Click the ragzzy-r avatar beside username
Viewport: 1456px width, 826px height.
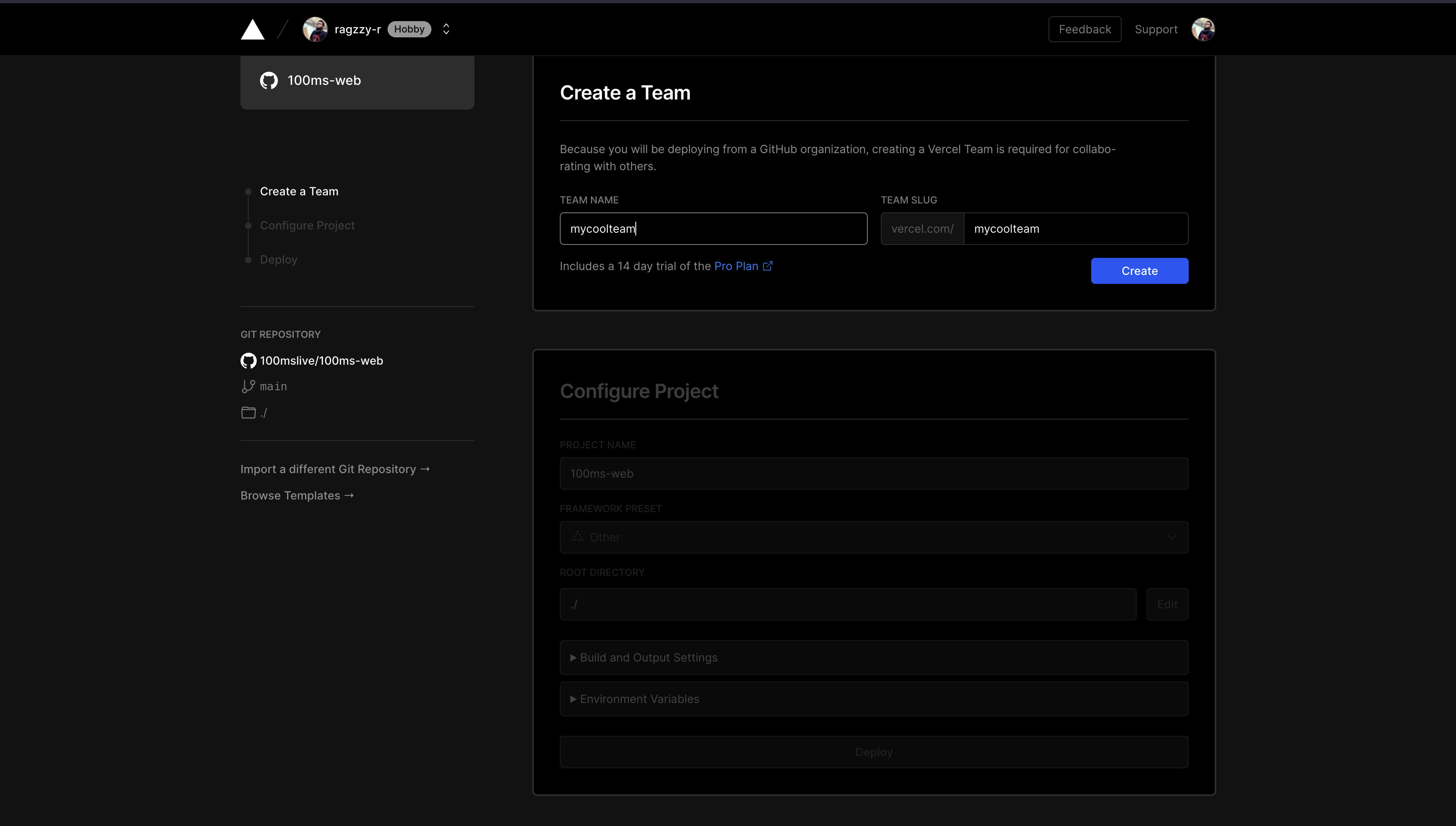click(x=315, y=30)
